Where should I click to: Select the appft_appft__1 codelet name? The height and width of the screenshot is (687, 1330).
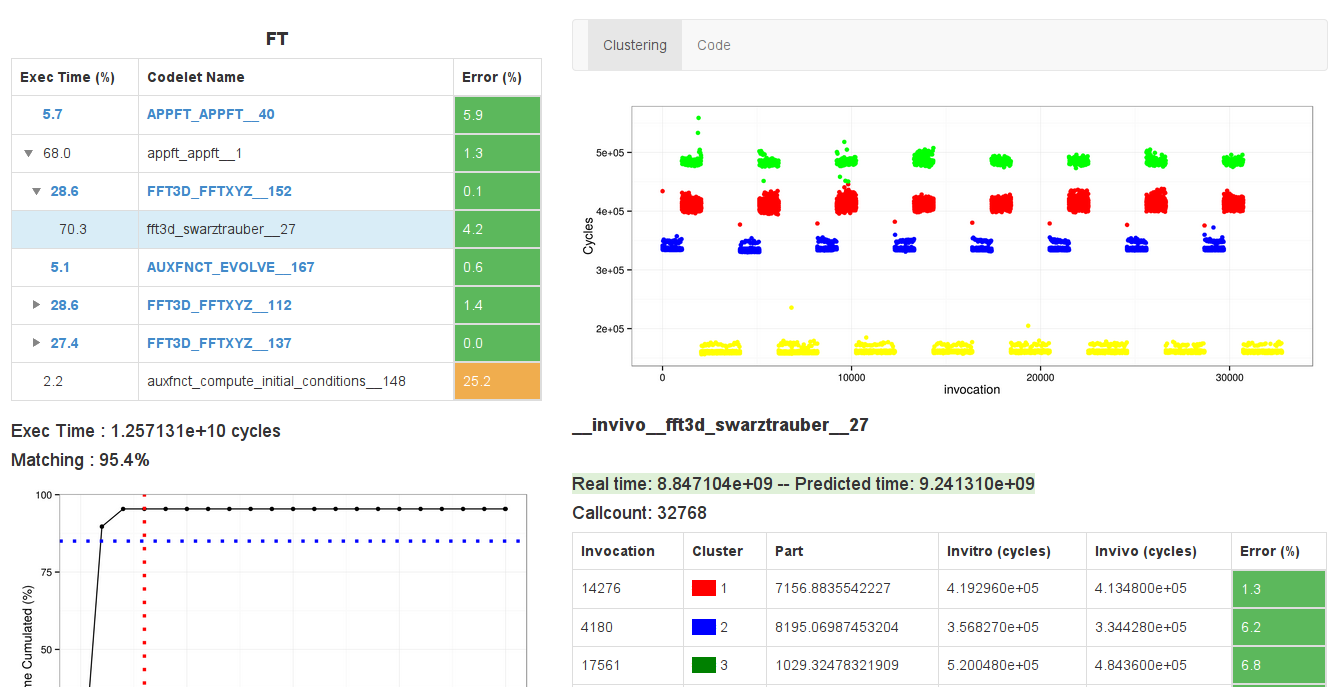pyautogui.click(x=195, y=153)
